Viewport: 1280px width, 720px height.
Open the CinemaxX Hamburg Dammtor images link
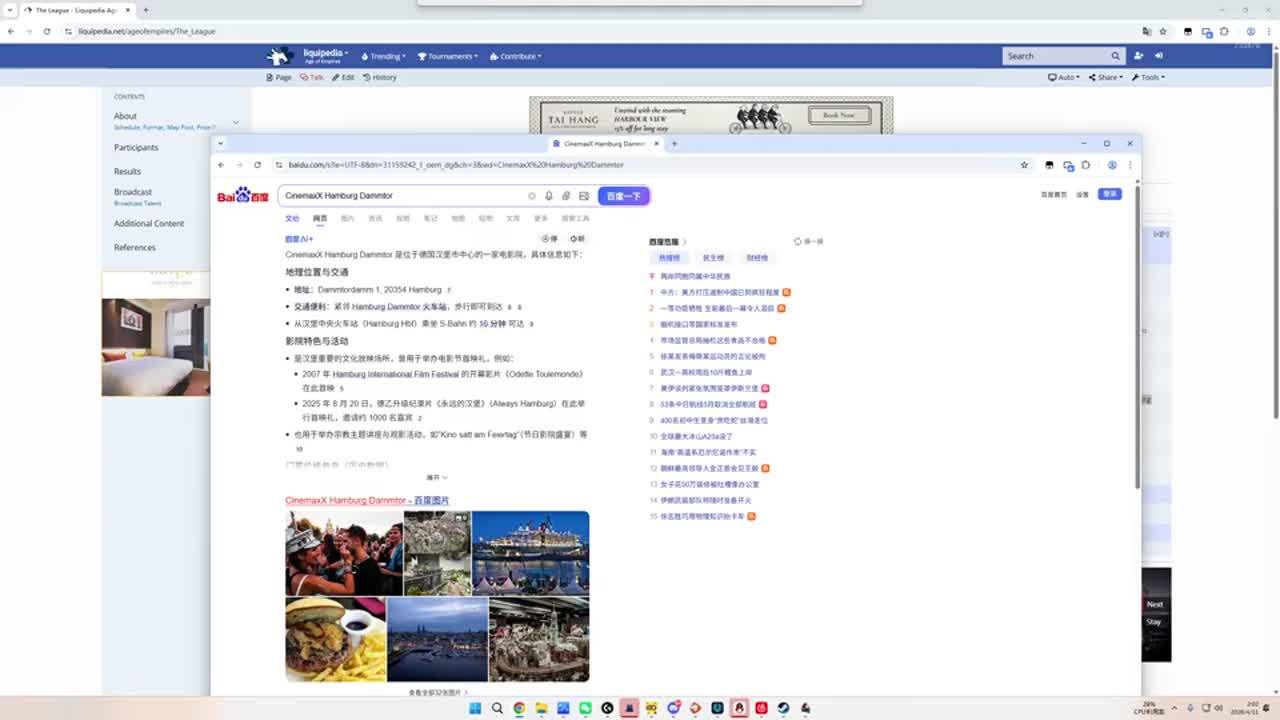[x=366, y=500]
